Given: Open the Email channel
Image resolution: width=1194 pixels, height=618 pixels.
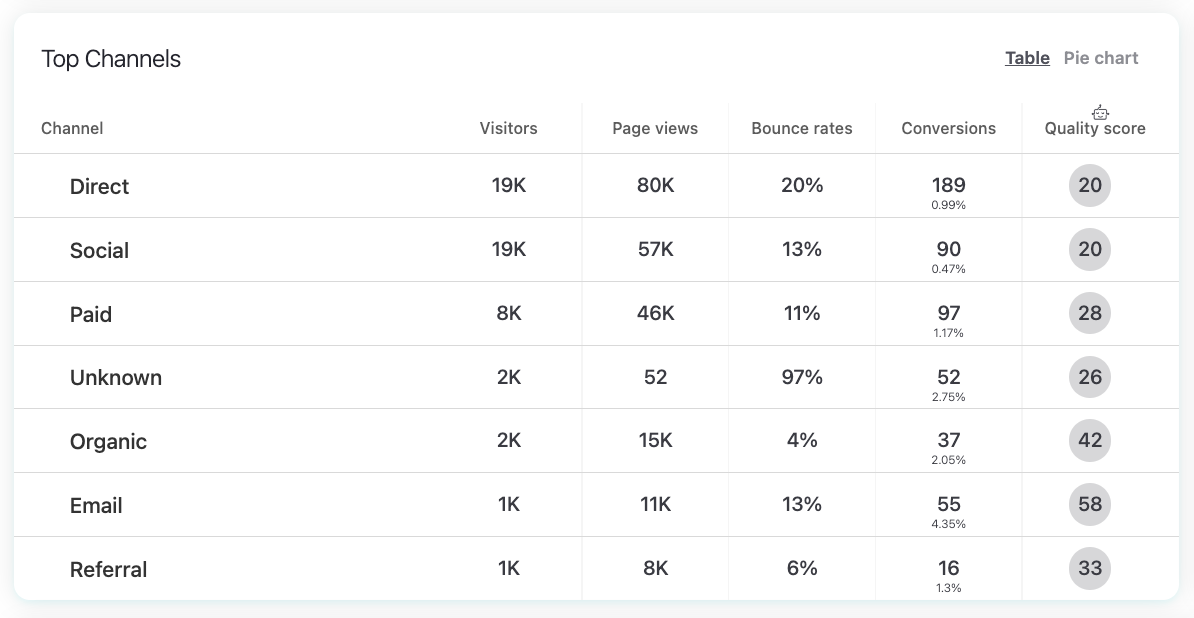Looking at the screenshot, I should 96,506.
